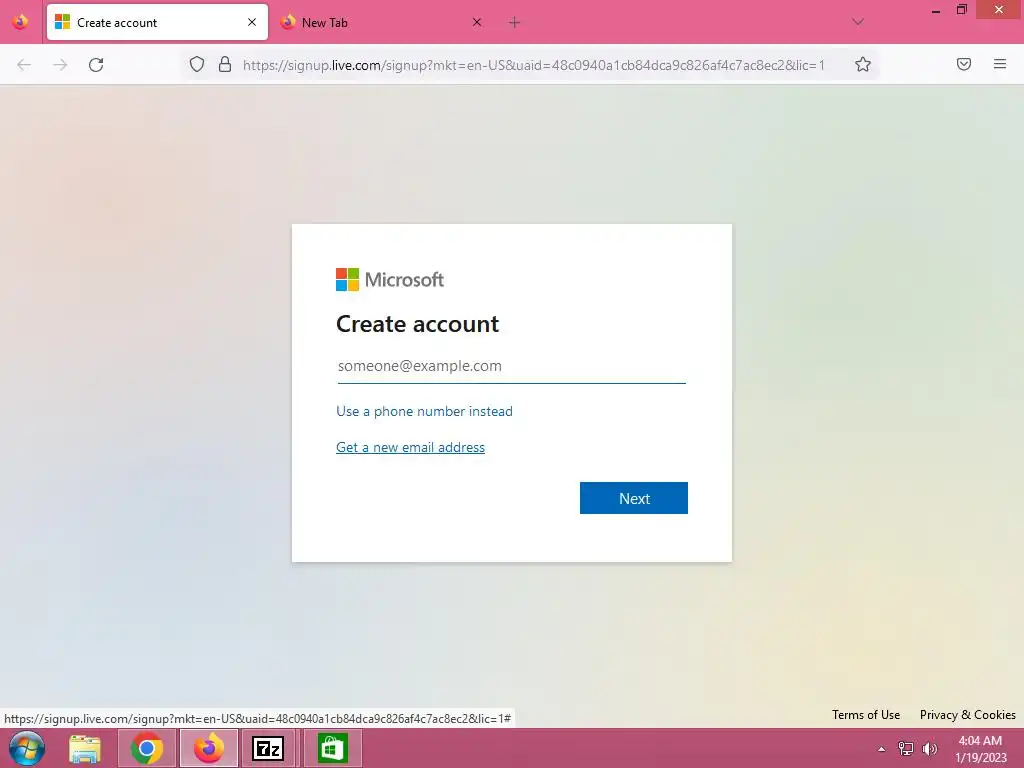
Task: Expand the list all tabs chevron
Action: tap(858, 22)
